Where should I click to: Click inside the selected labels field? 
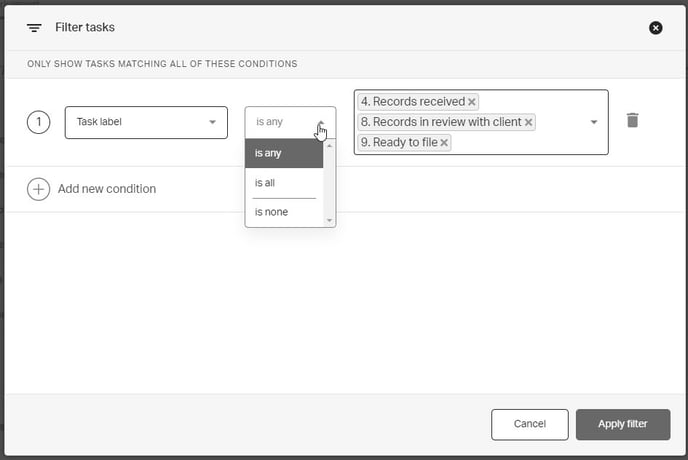520,143
